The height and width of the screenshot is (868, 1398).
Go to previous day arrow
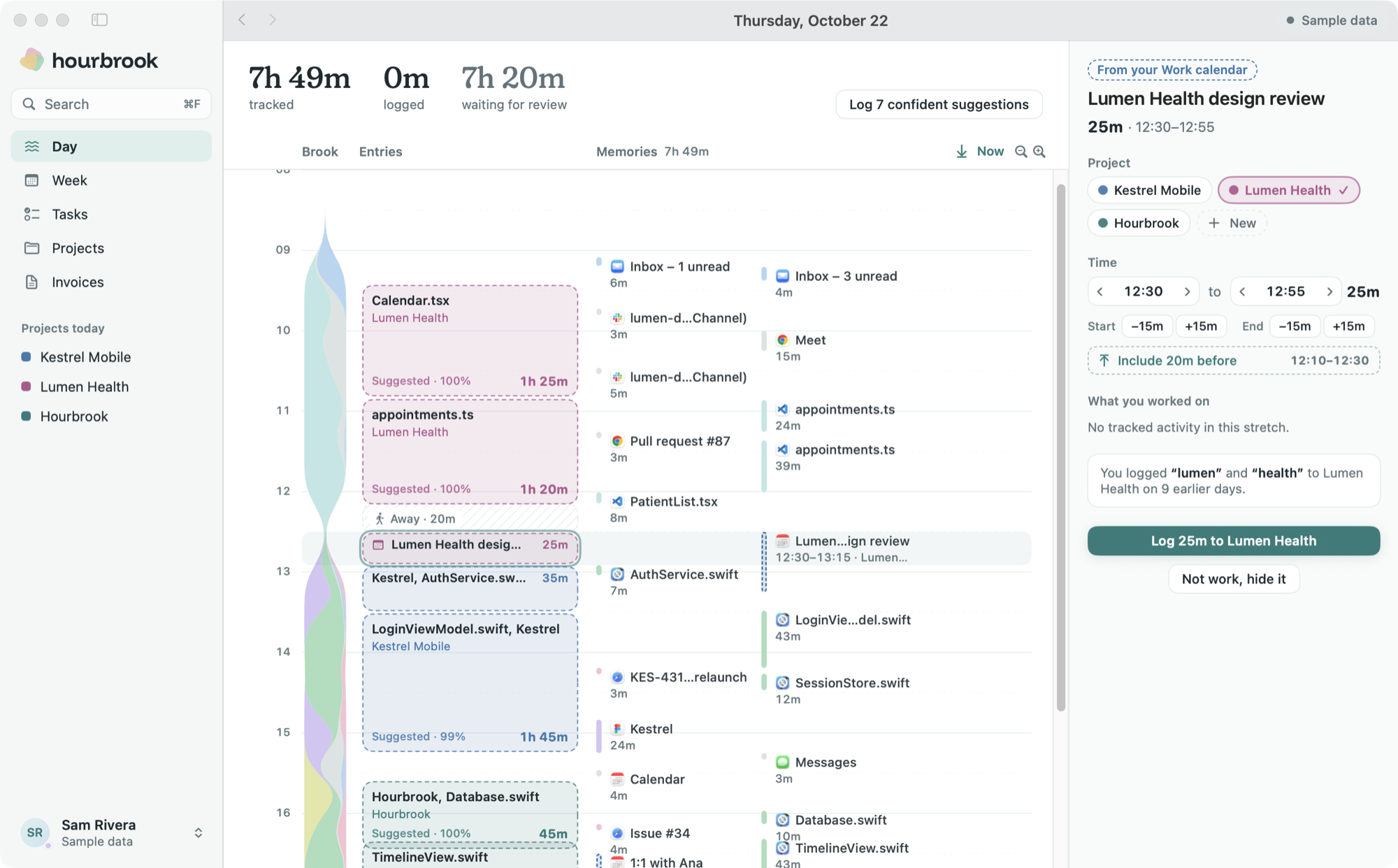(242, 20)
